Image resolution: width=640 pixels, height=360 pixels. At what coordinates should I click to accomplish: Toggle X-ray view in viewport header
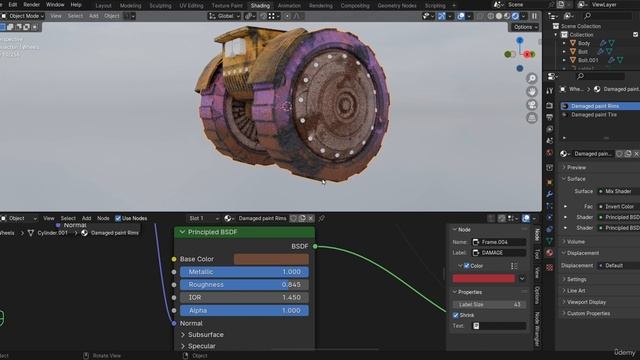[x=480, y=16]
